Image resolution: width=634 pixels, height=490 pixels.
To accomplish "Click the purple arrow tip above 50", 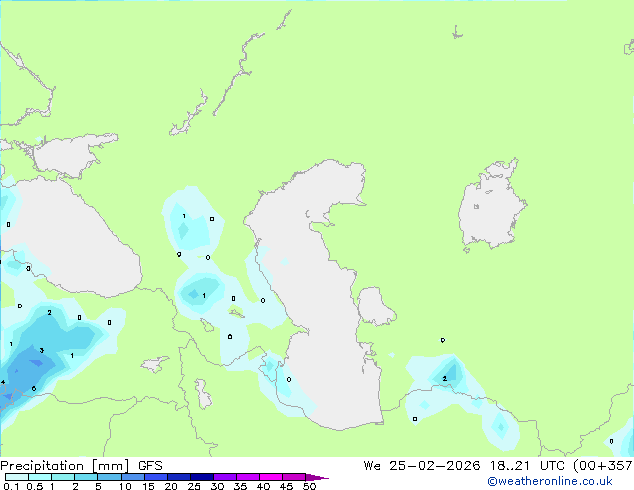I will tap(317, 477).
